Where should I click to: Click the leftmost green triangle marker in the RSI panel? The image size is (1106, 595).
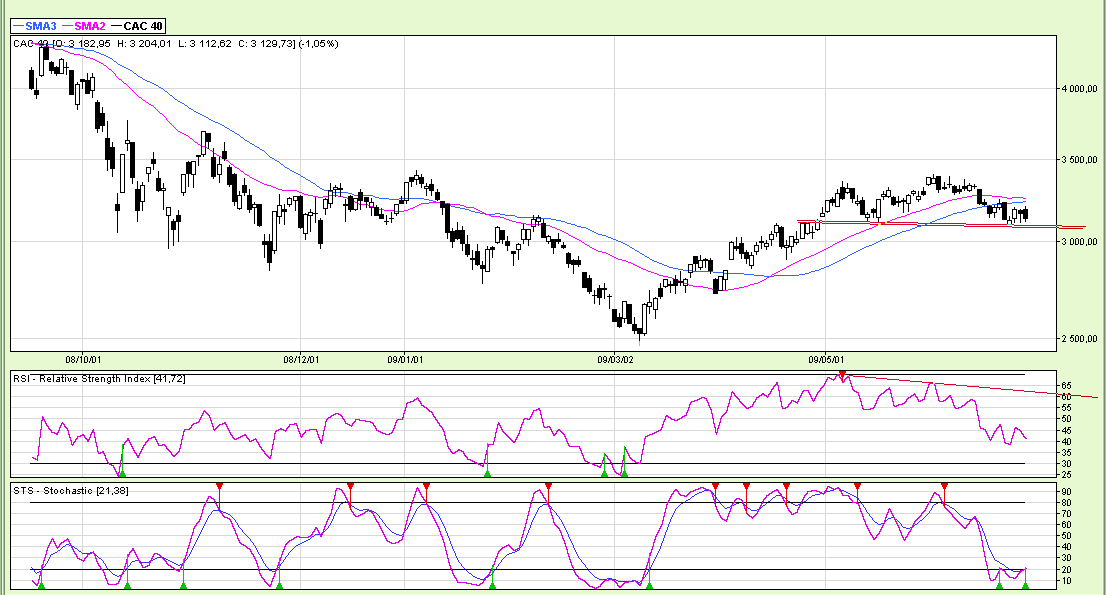(x=122, y=473)
